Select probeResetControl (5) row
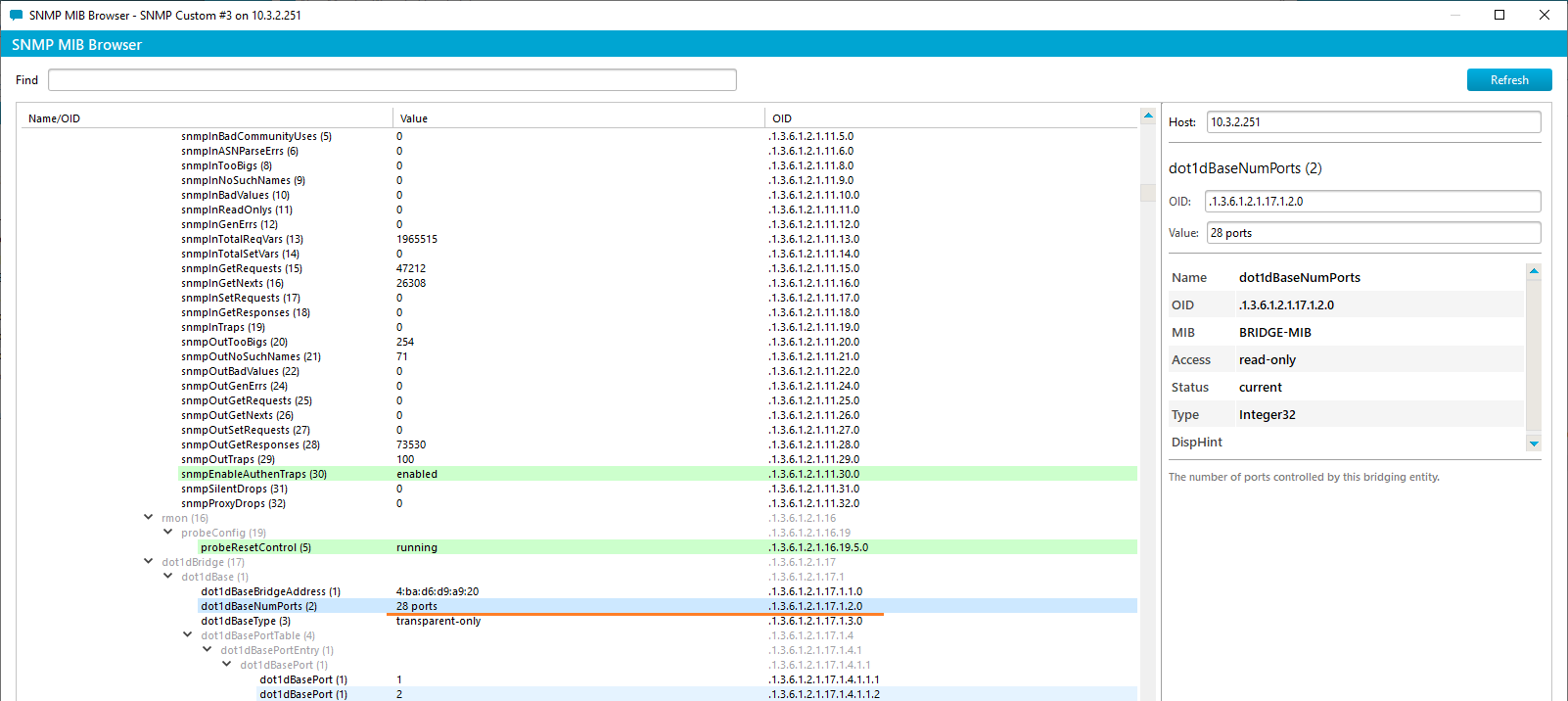 pos(668,547)
